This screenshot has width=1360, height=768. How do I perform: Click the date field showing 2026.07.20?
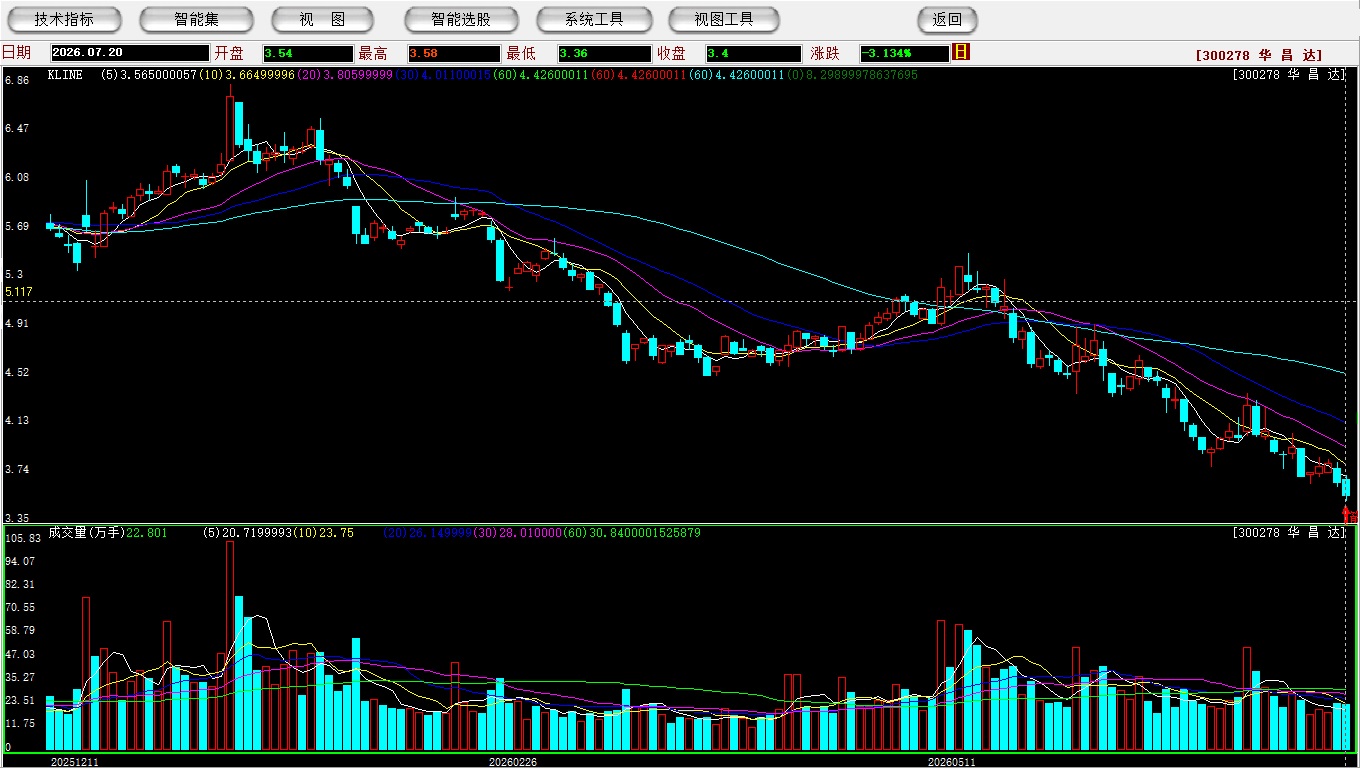pos(128,53)
